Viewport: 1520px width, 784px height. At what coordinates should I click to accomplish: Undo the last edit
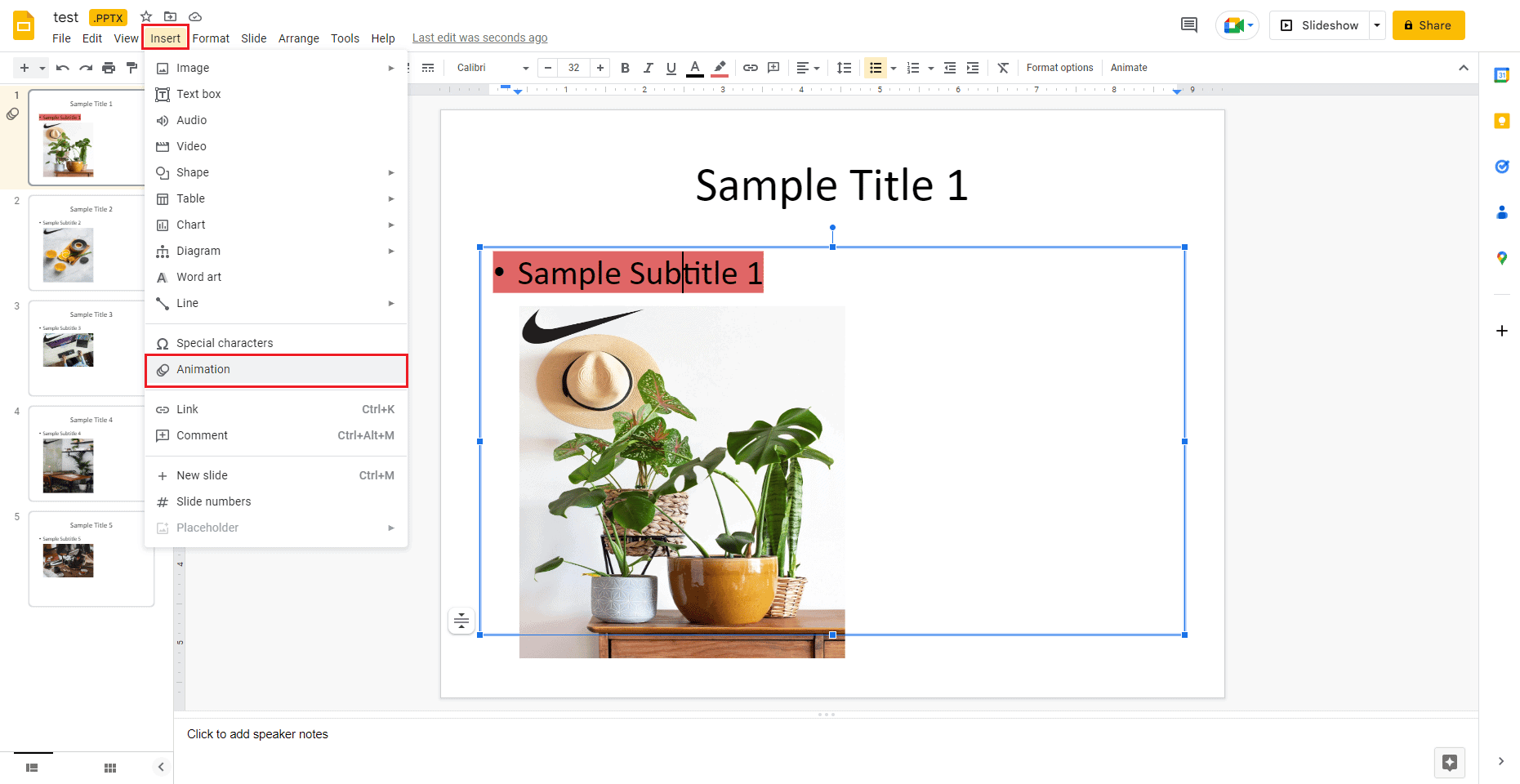pos(63,68)
